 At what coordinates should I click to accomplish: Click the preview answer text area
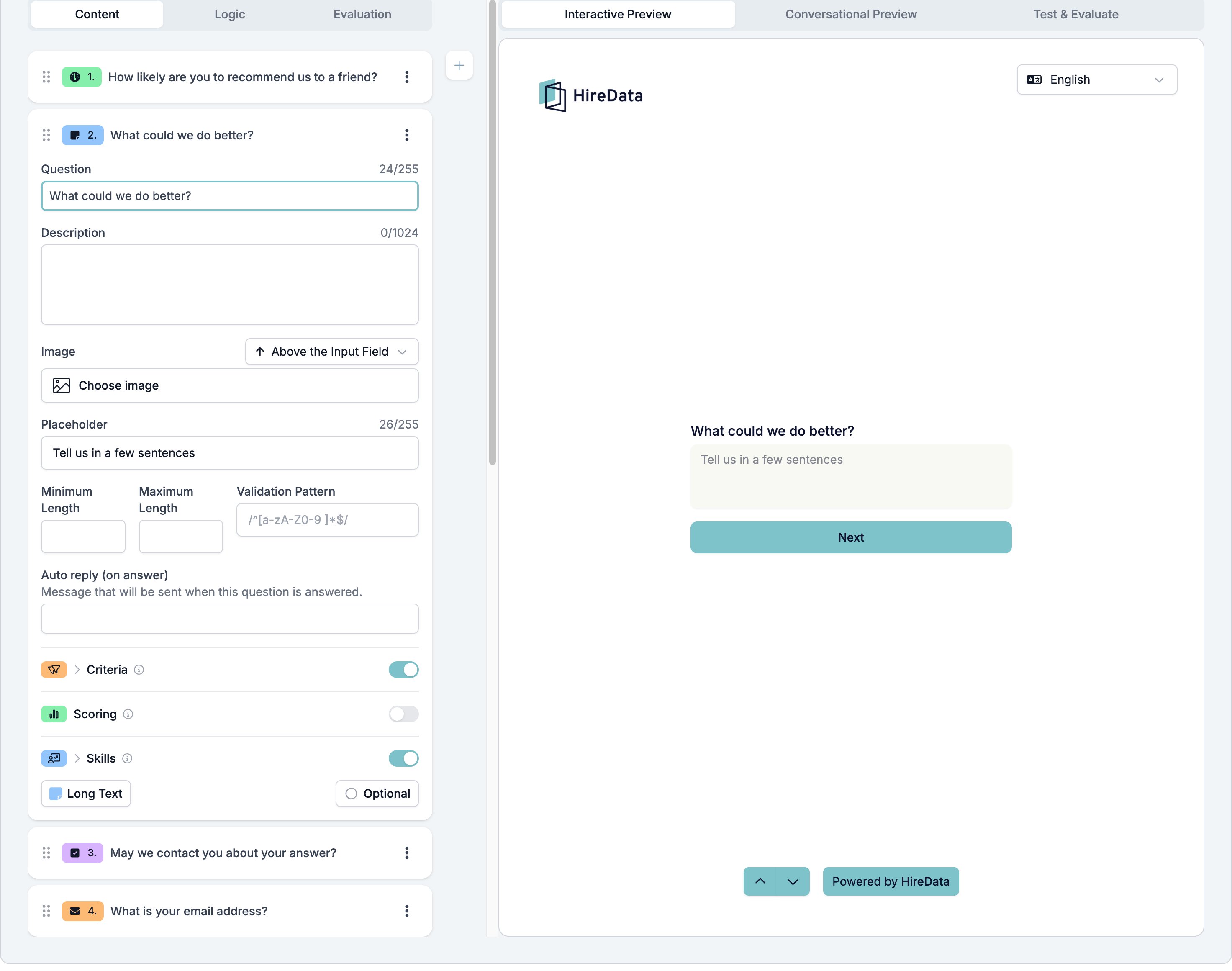click(x=851, y=476)
